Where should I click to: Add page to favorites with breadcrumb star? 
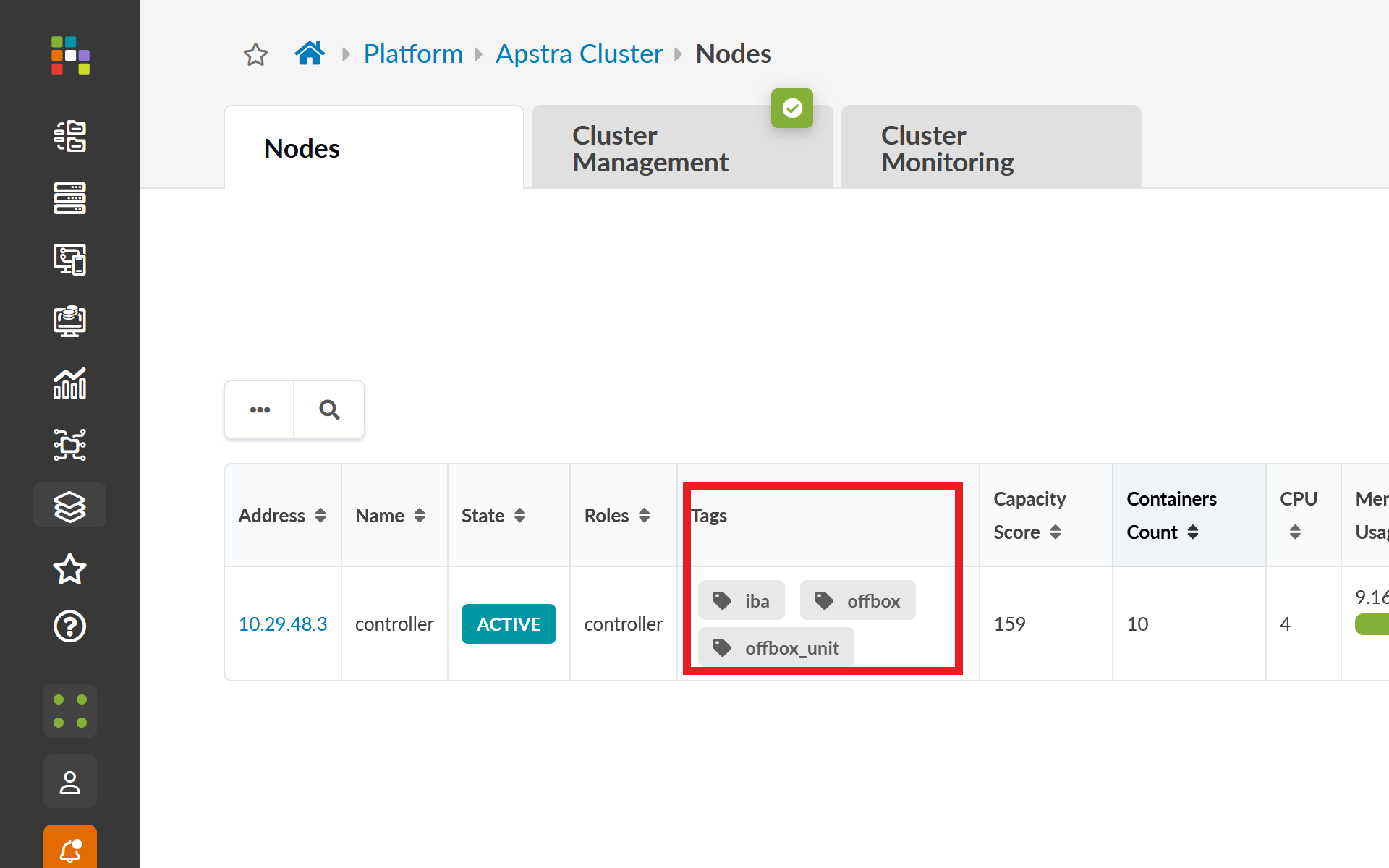tap(255, 55)
